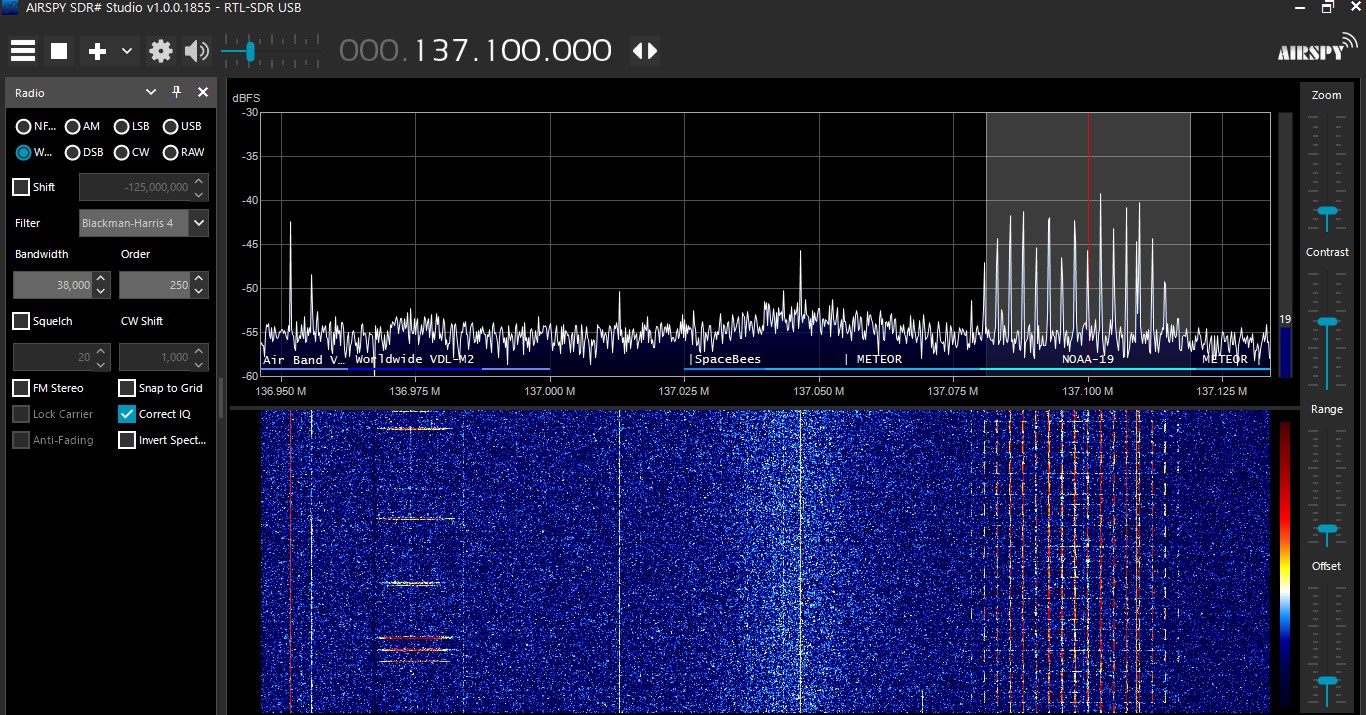Select RAW demodulation mode
This screenshot has width=1366, height=715.
point(171,153)
